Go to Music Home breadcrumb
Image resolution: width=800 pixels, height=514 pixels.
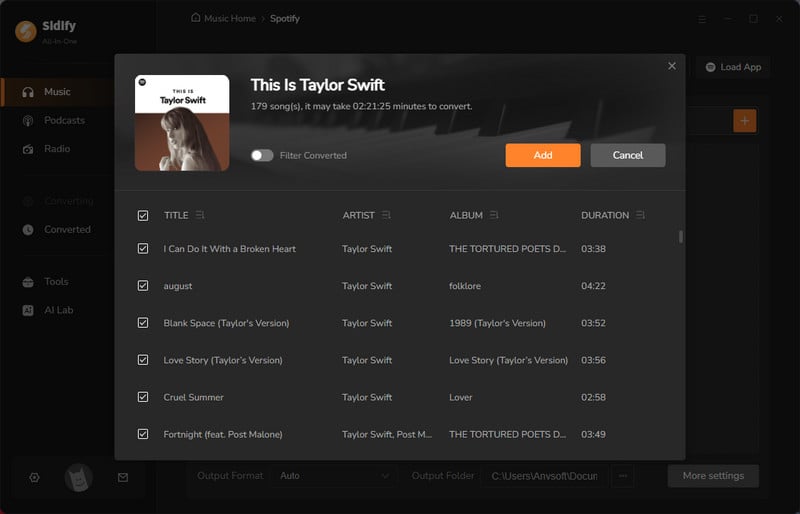[230, 18]
